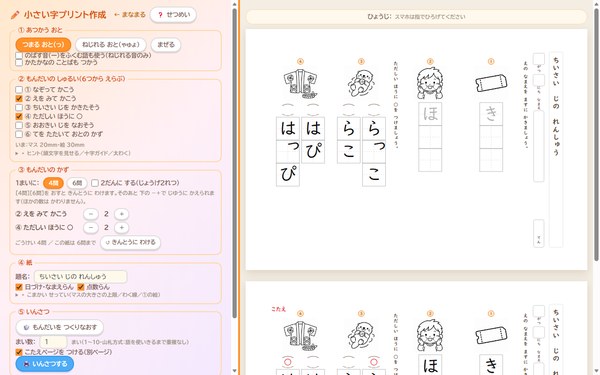This screenshot has height=375, width=600.
Task: Click the blue いんさつする print button
Action: tap(45, 364)
